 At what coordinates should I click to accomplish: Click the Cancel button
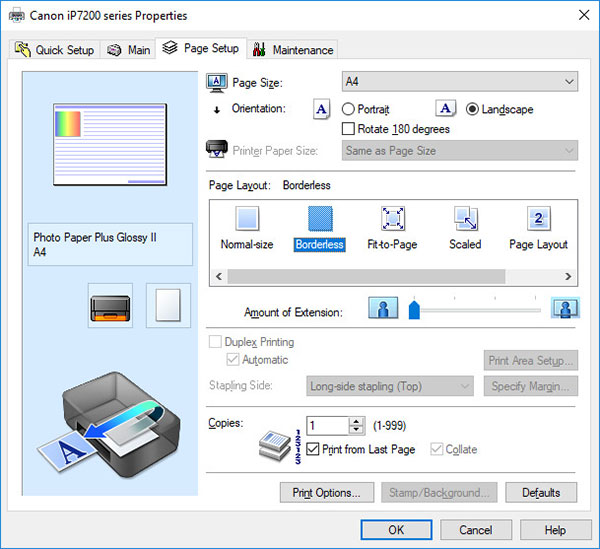pos(476,530)
